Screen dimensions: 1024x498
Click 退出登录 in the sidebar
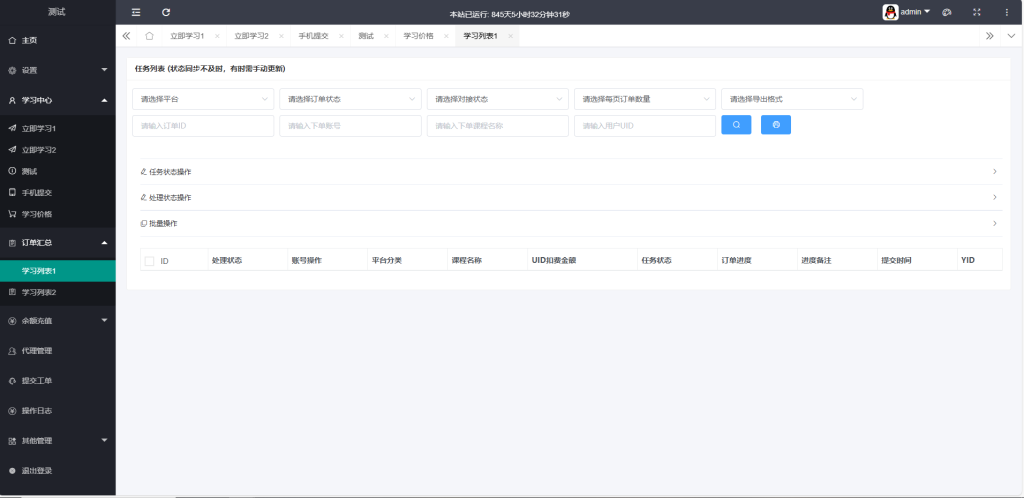[37, 470]
